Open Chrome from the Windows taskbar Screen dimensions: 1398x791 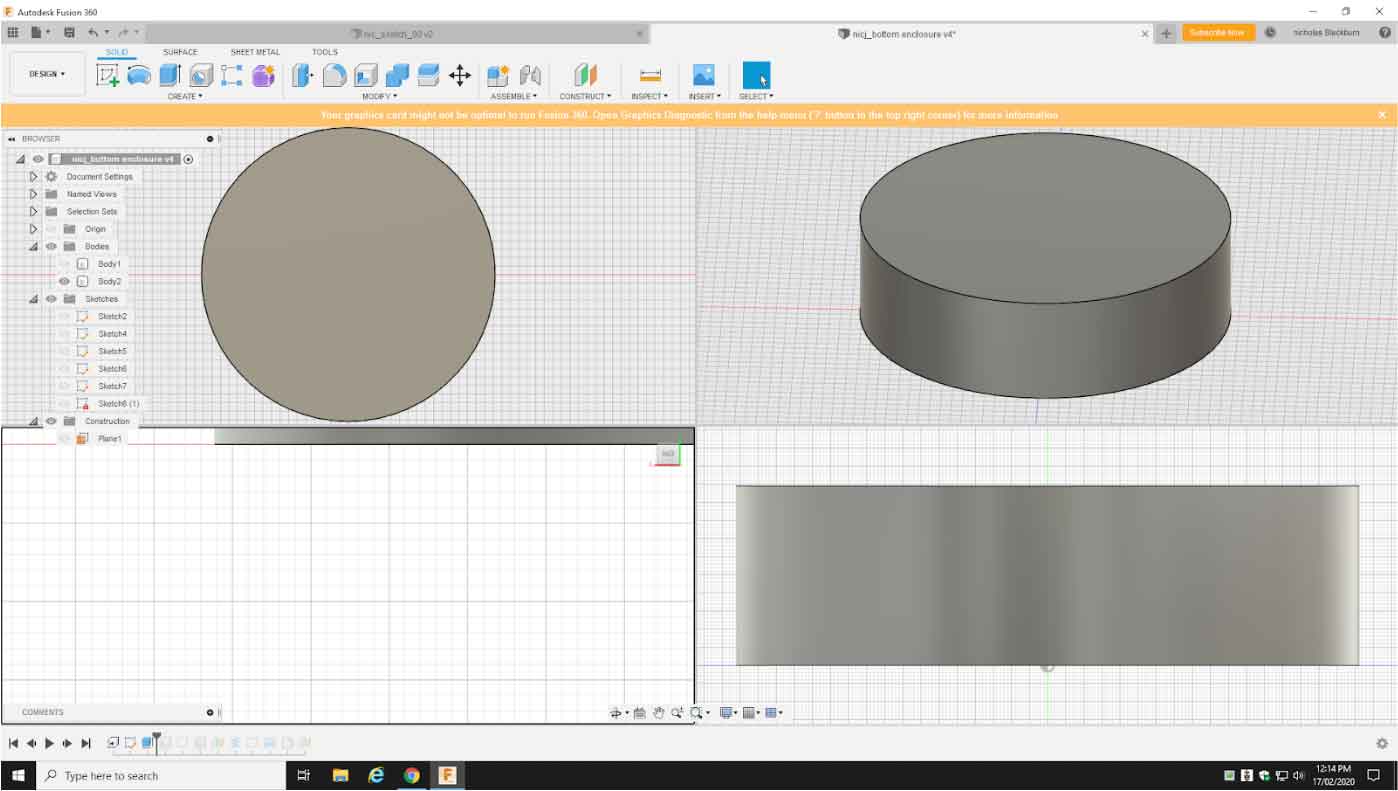(412, 775)
